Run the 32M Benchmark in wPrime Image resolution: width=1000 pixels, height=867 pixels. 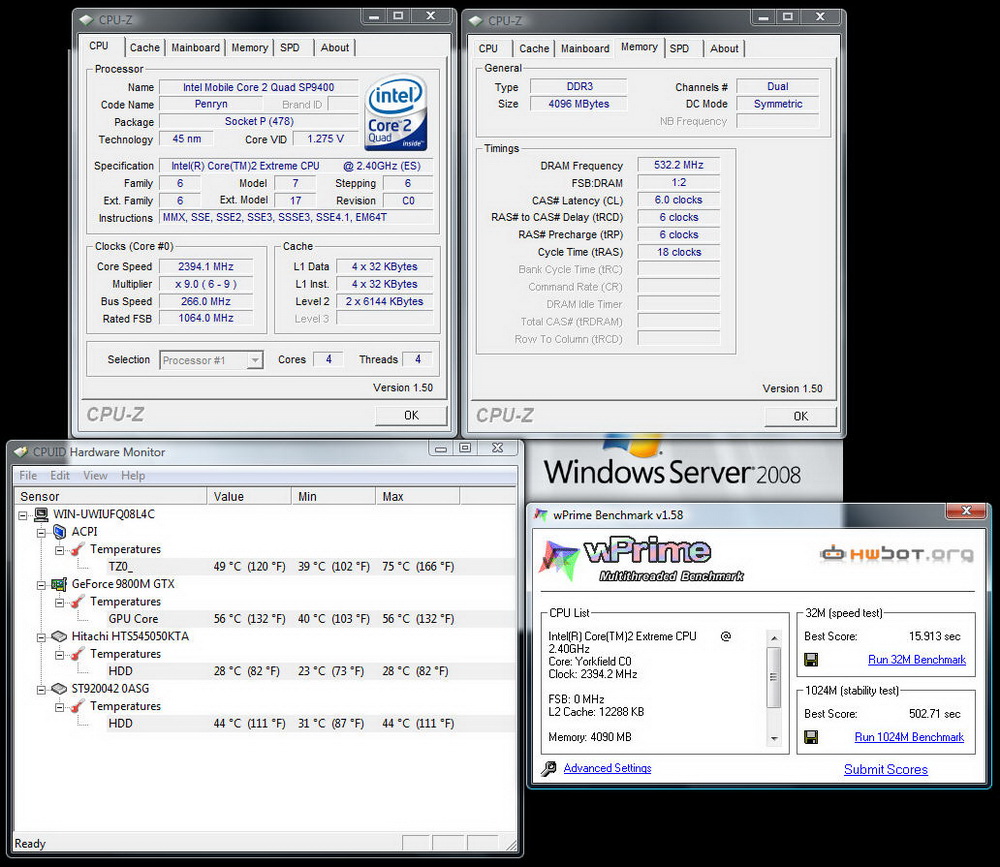(x=916, y=660)
